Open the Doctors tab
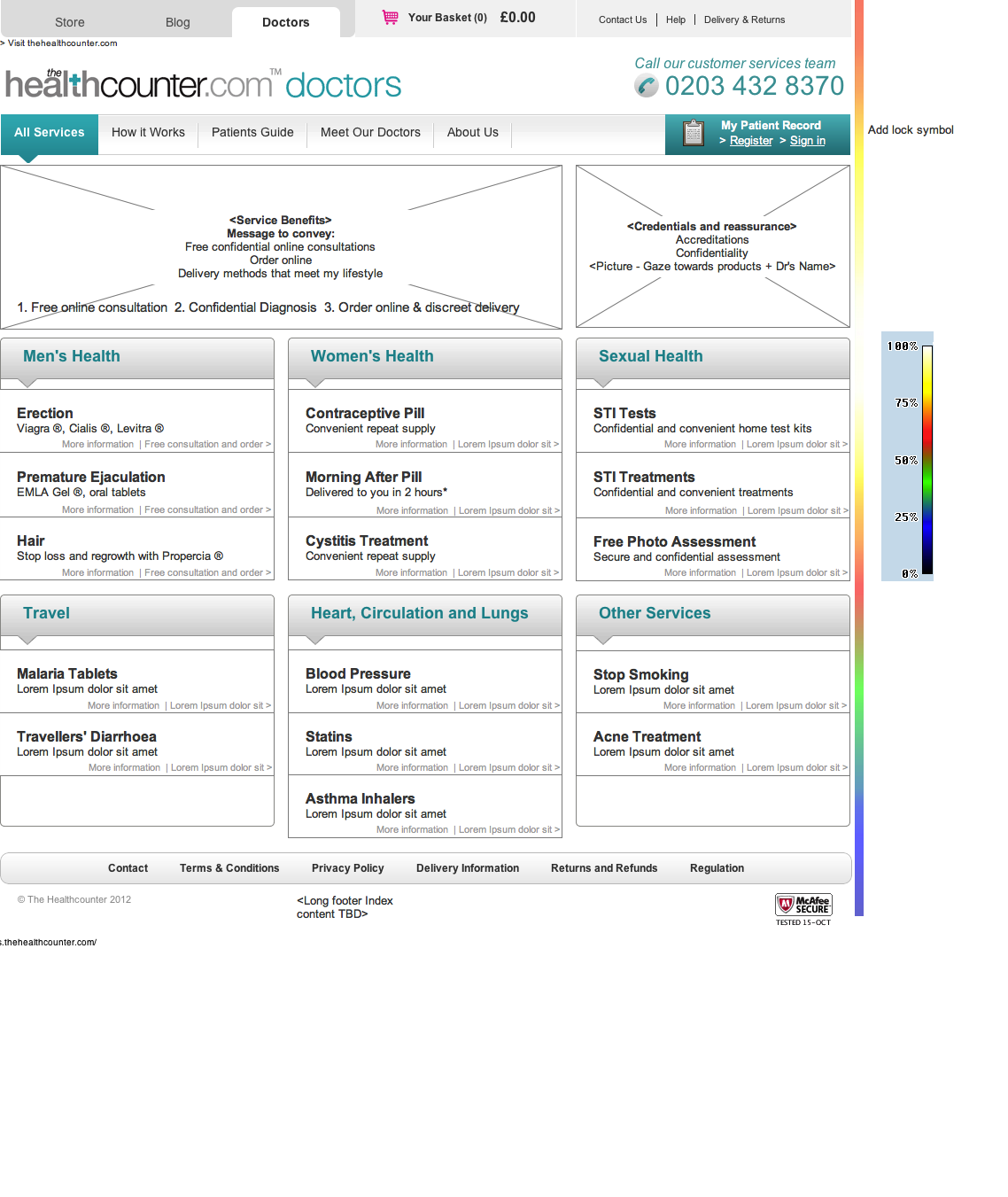 tap(285, 22)
